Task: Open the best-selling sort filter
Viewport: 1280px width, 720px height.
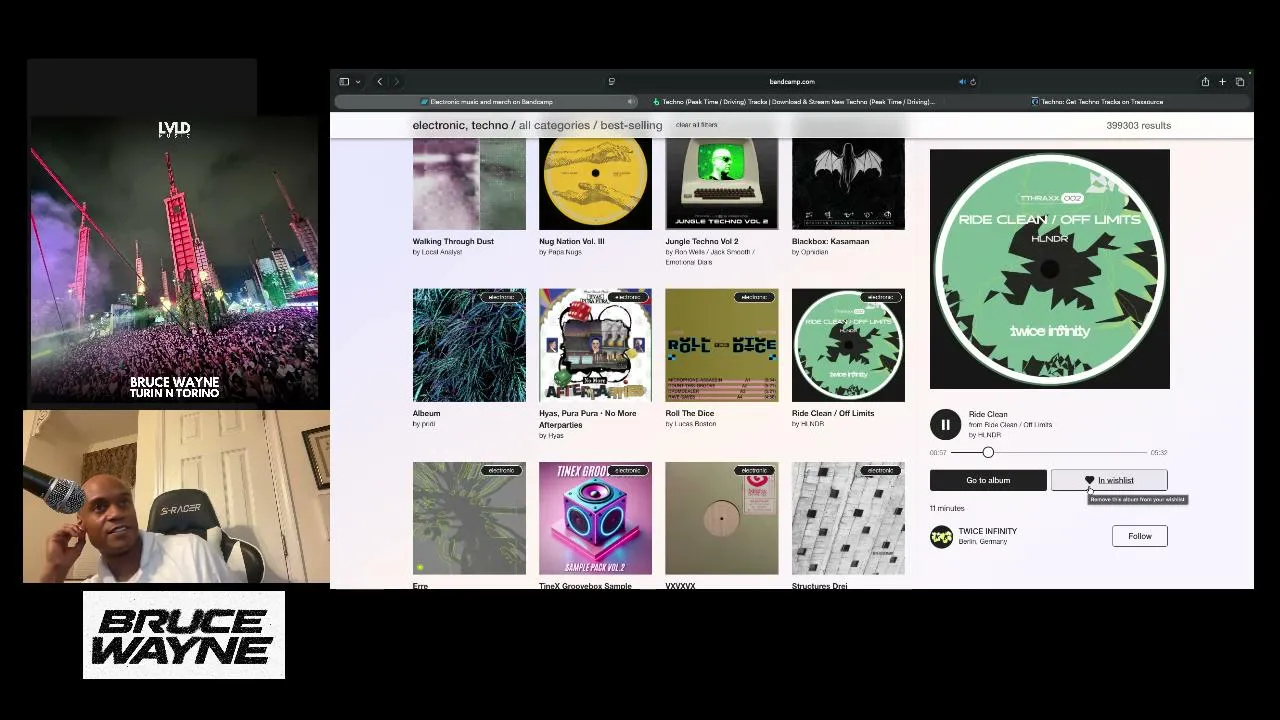Action: click(631, 125)
